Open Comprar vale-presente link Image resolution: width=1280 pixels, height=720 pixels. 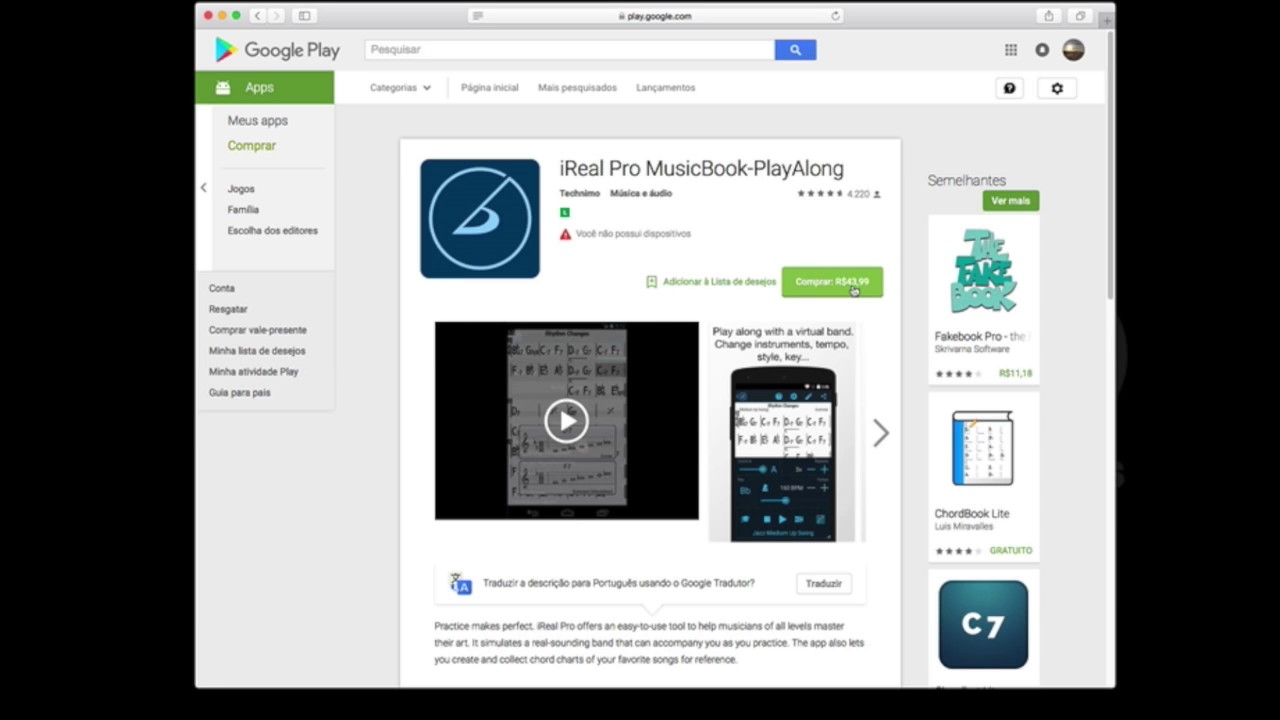pos(257,331)
